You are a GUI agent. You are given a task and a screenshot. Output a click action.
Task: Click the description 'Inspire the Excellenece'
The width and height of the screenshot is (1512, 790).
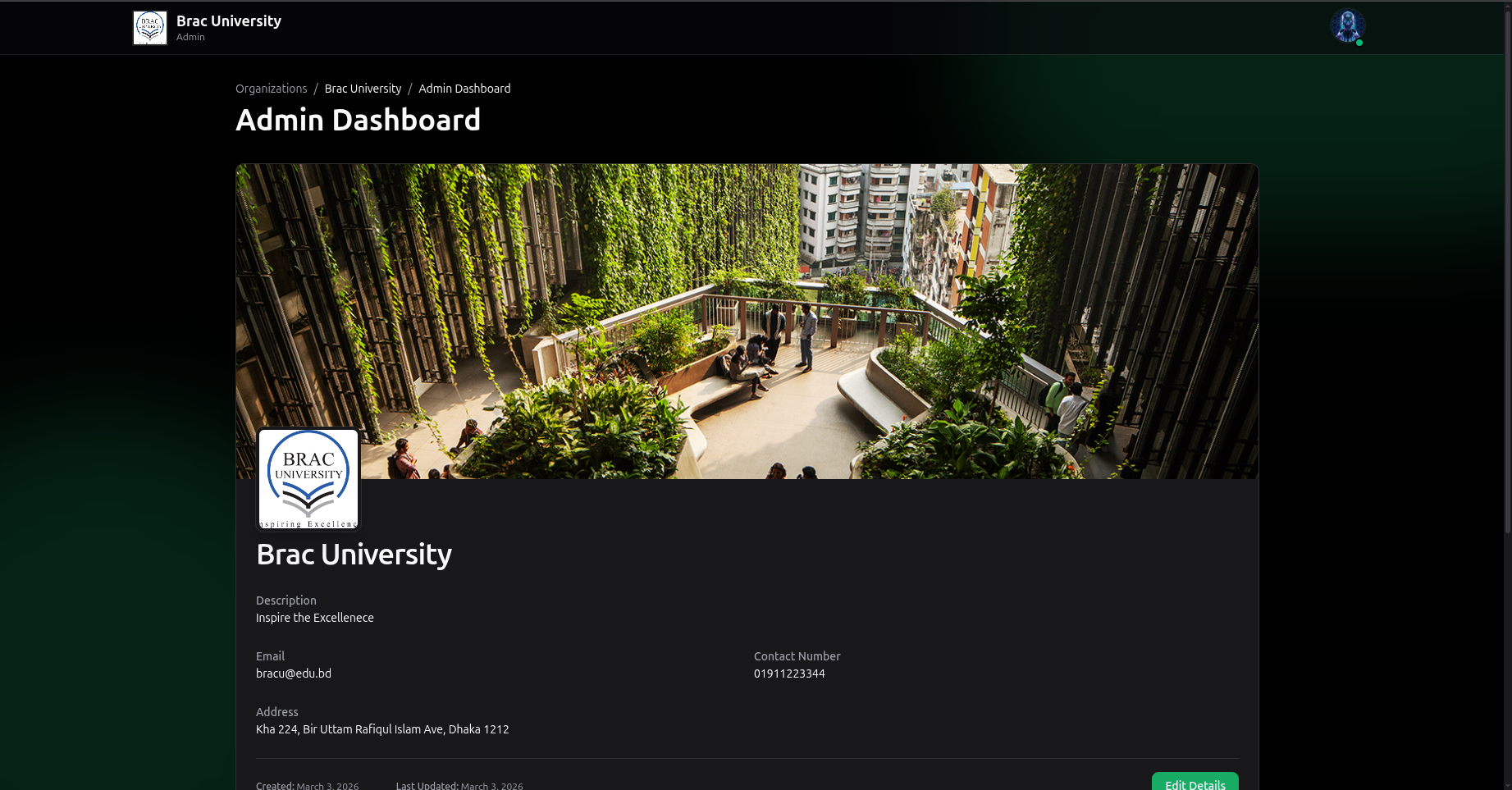click(315, 618)
